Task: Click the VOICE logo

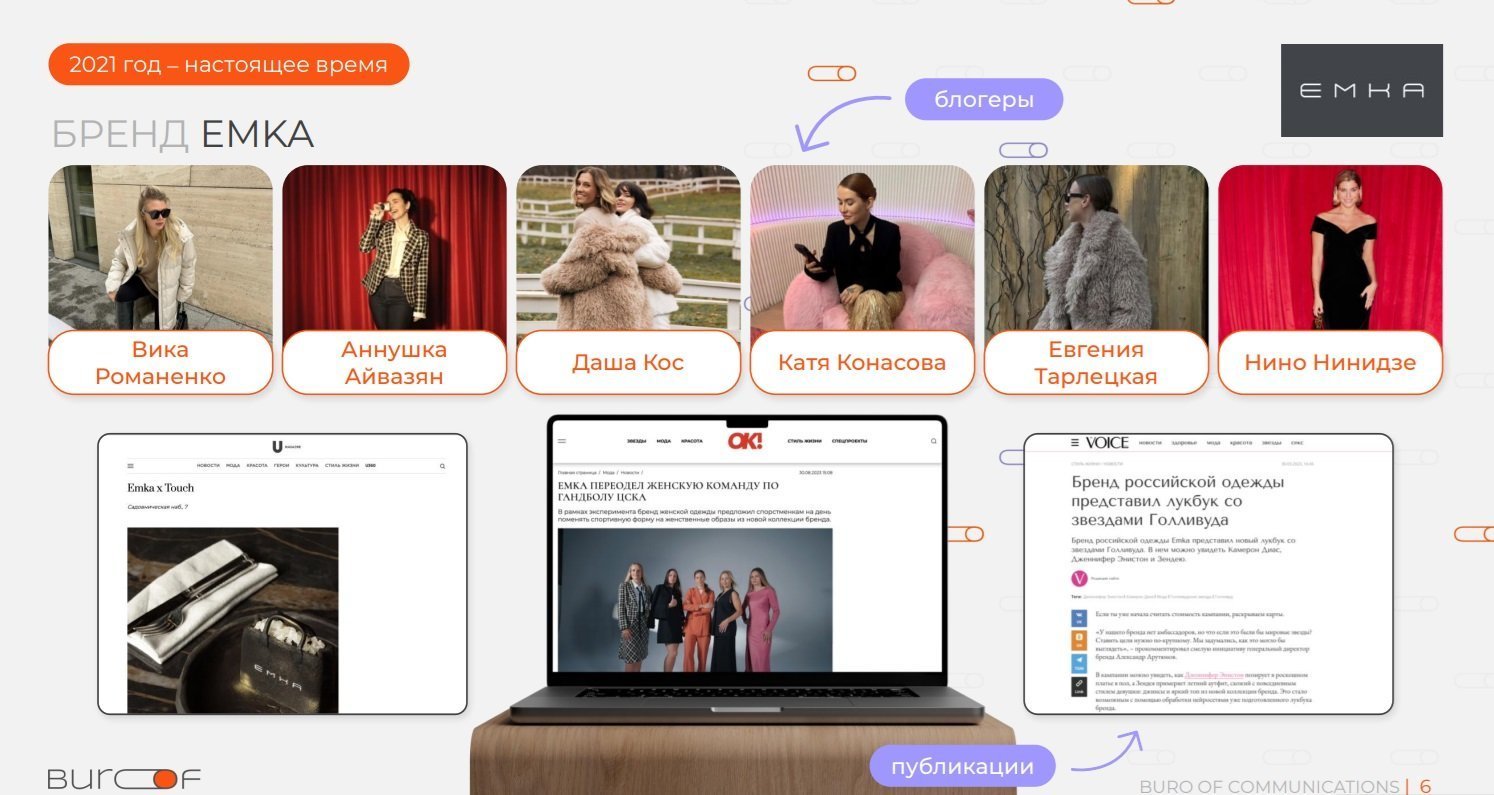Action: coord(1107,442)
